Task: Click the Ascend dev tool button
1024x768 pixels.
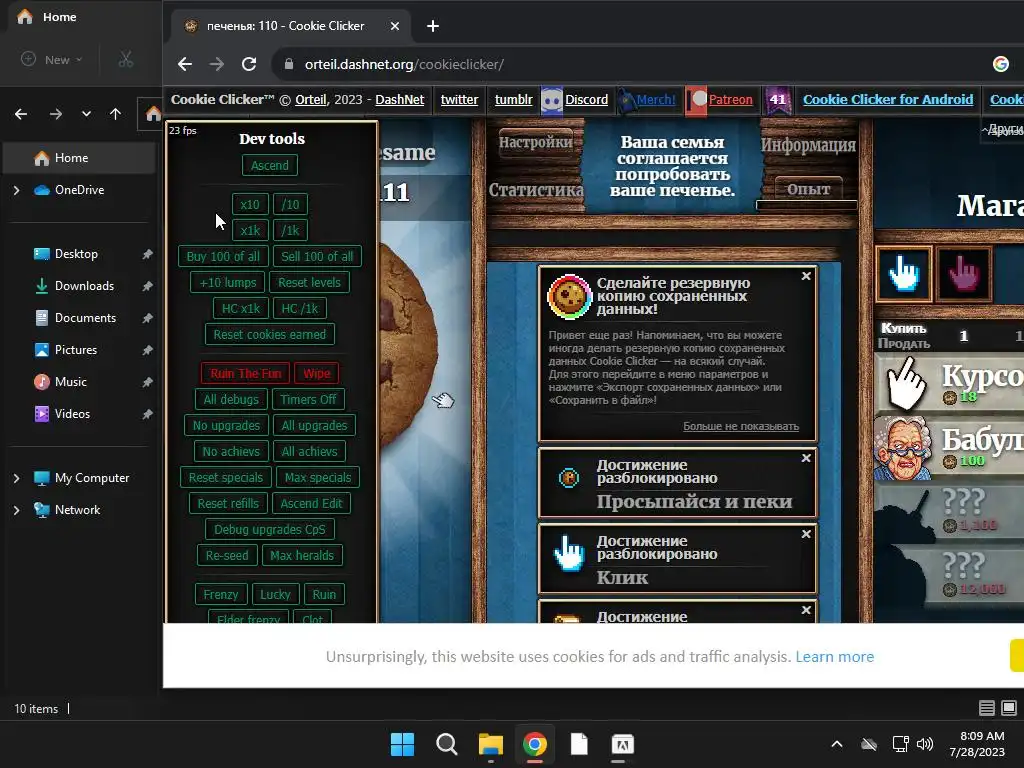Action: click(x=270, y=165)
